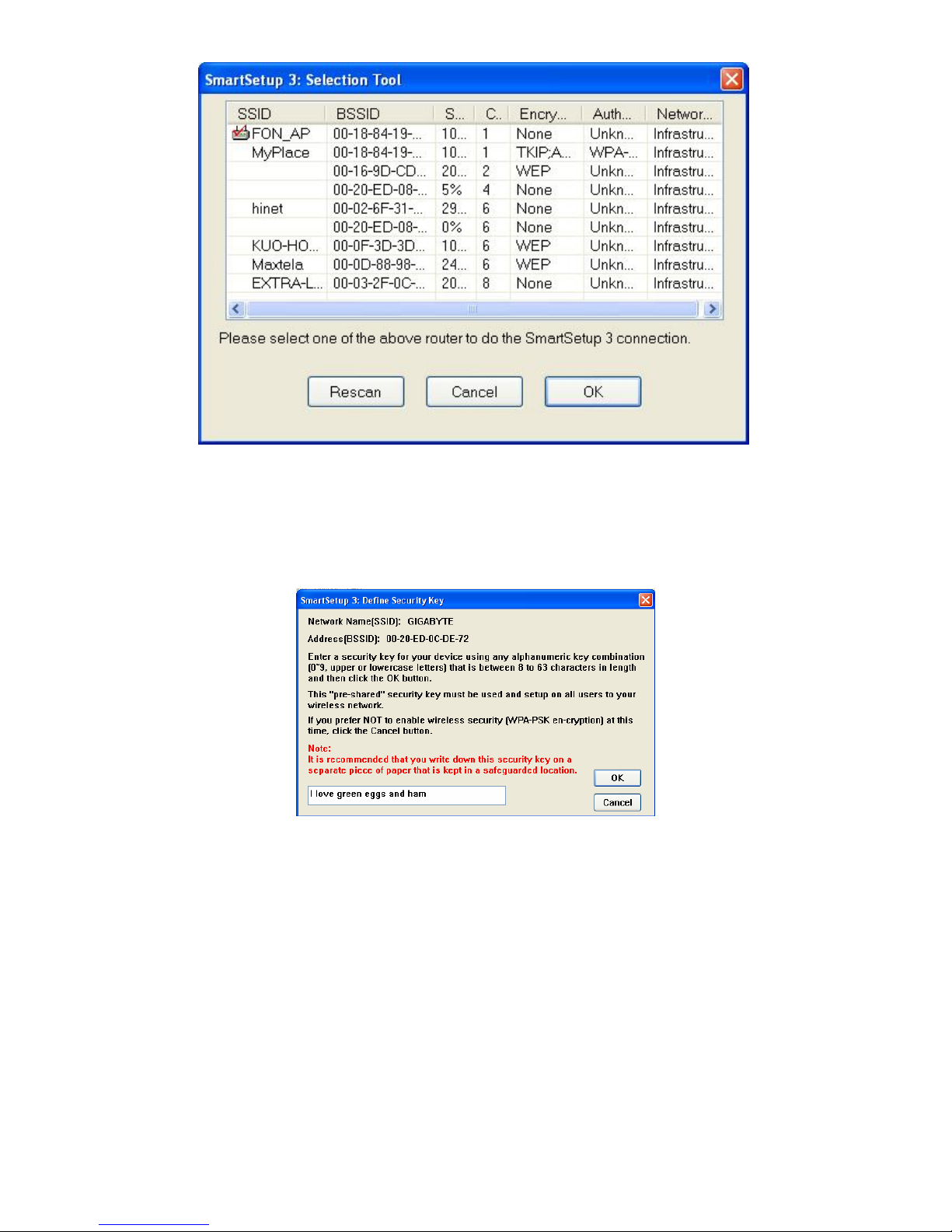Click the horizontal scrollbar right arrow
The width and height of the screenshot is (952, 1232).
(x=711, y=309)
